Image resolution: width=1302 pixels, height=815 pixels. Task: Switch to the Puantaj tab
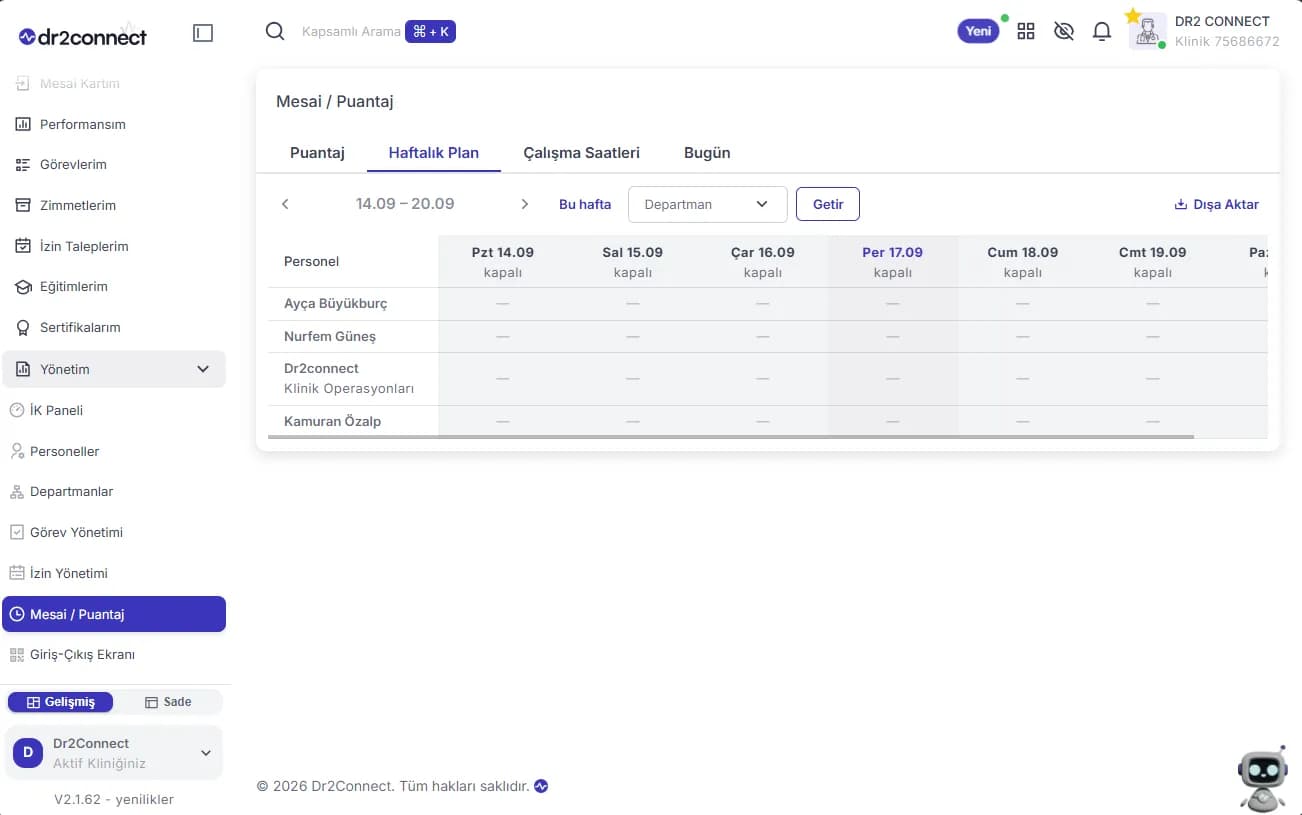click(317, 153)
